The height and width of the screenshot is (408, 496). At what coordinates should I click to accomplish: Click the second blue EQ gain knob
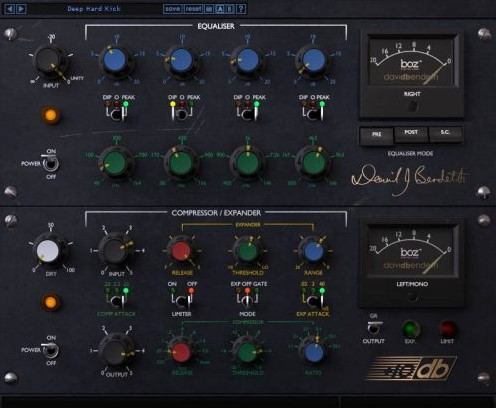pos(181,61)
